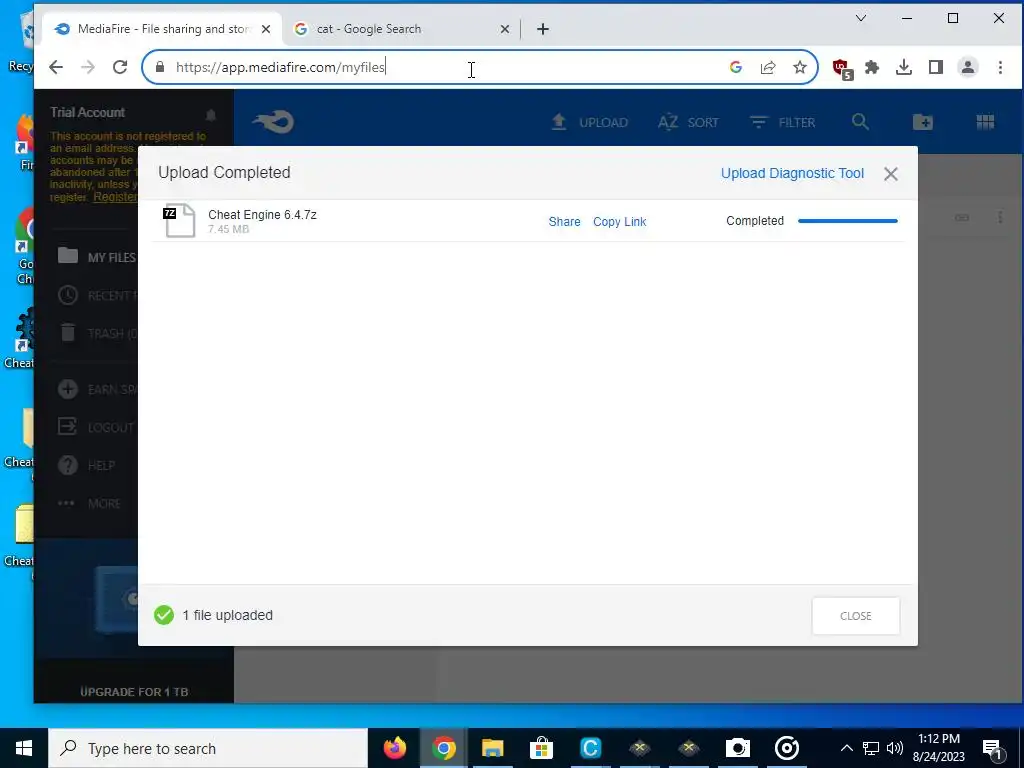Show hidden system tray icons
The height and width of the screenshot is (768, 1024).
(x=846, y=748)
